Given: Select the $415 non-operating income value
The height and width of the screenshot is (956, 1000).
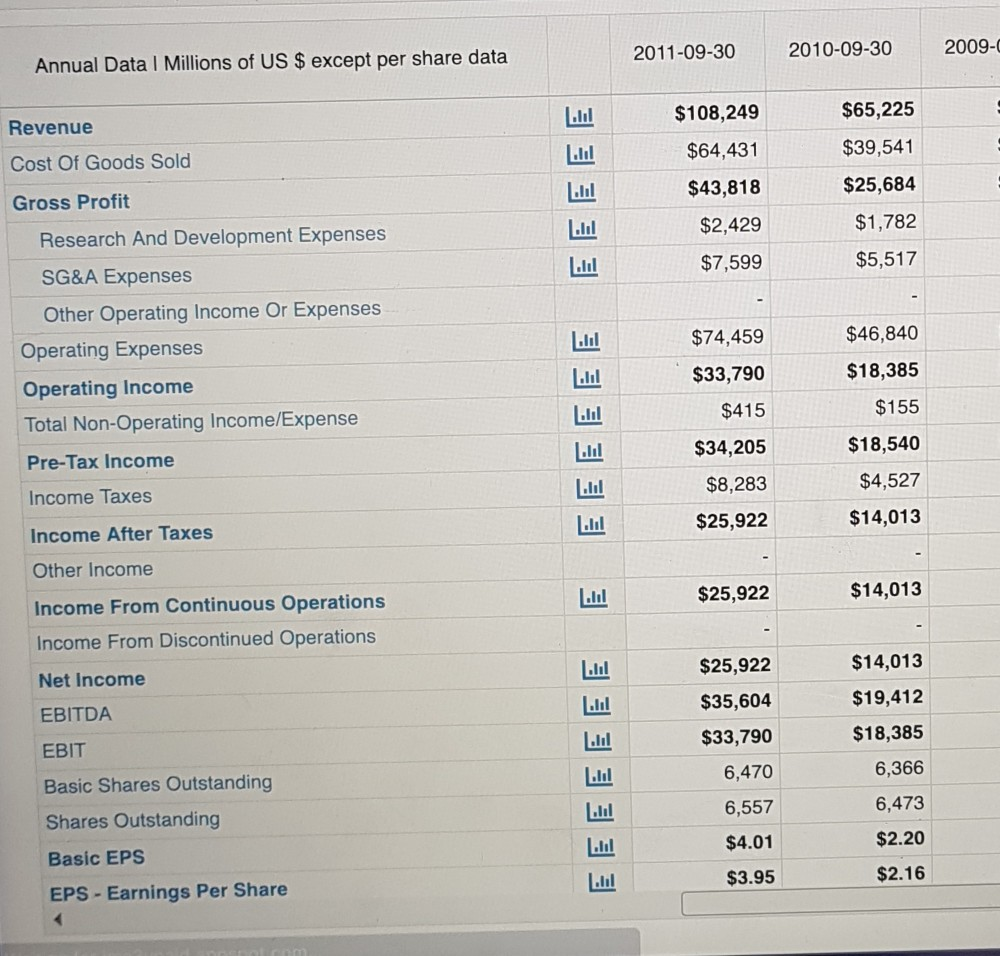Looking at the screenshot, I should pos(743,410).
